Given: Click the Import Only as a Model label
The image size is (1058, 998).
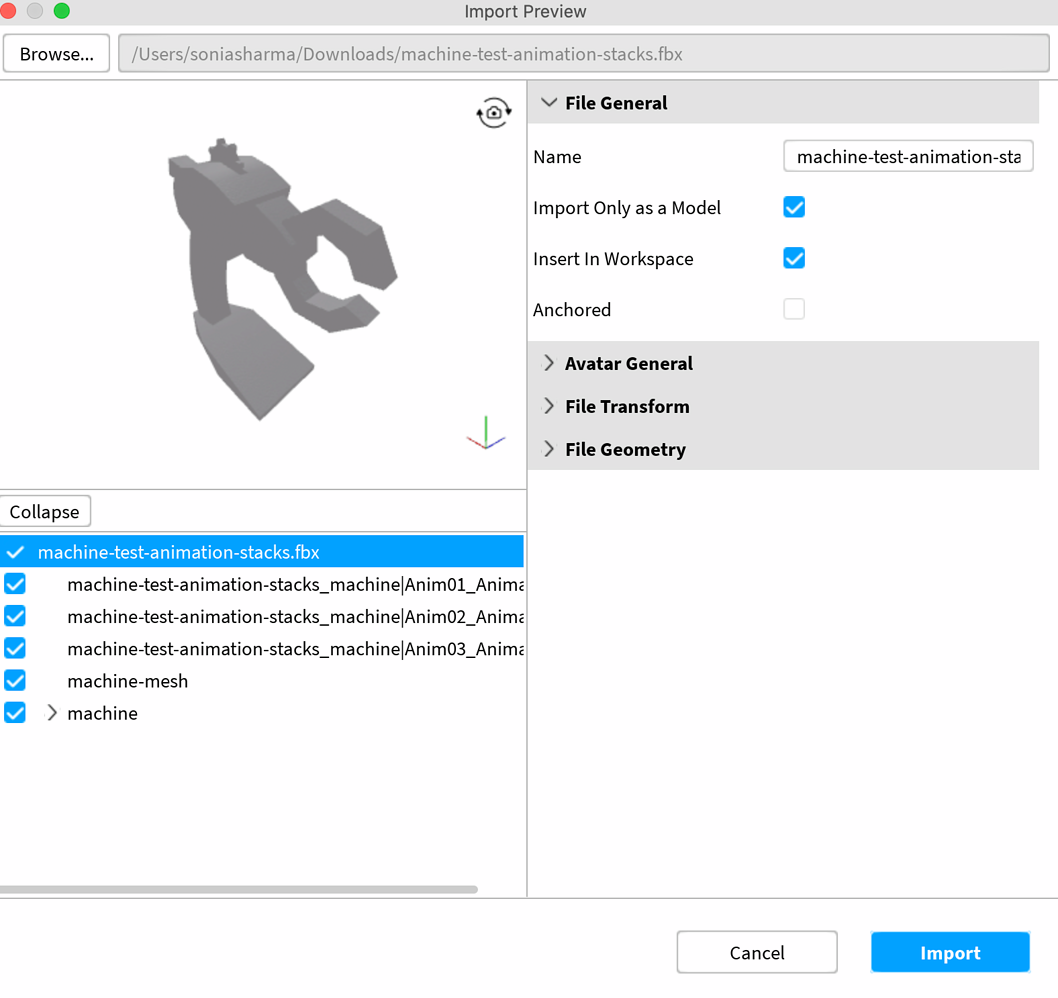Looking at the screenshot, I should pyautogui.click(x=627, y=208).
